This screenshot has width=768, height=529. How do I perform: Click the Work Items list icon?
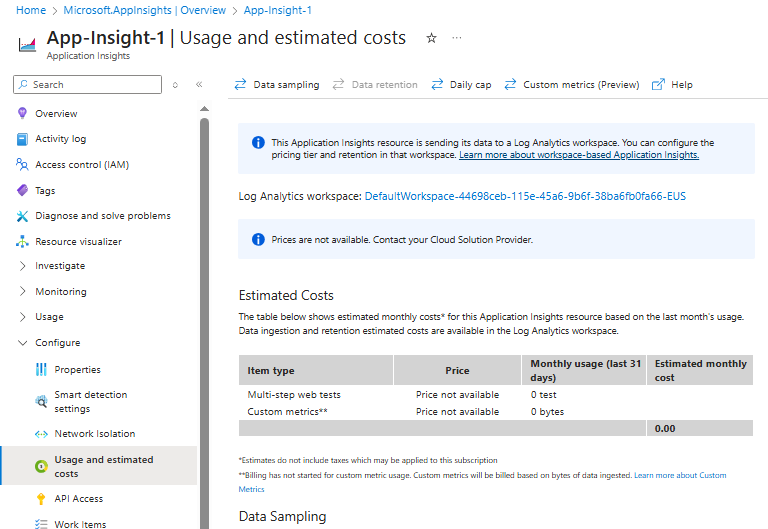pos(41,524)
